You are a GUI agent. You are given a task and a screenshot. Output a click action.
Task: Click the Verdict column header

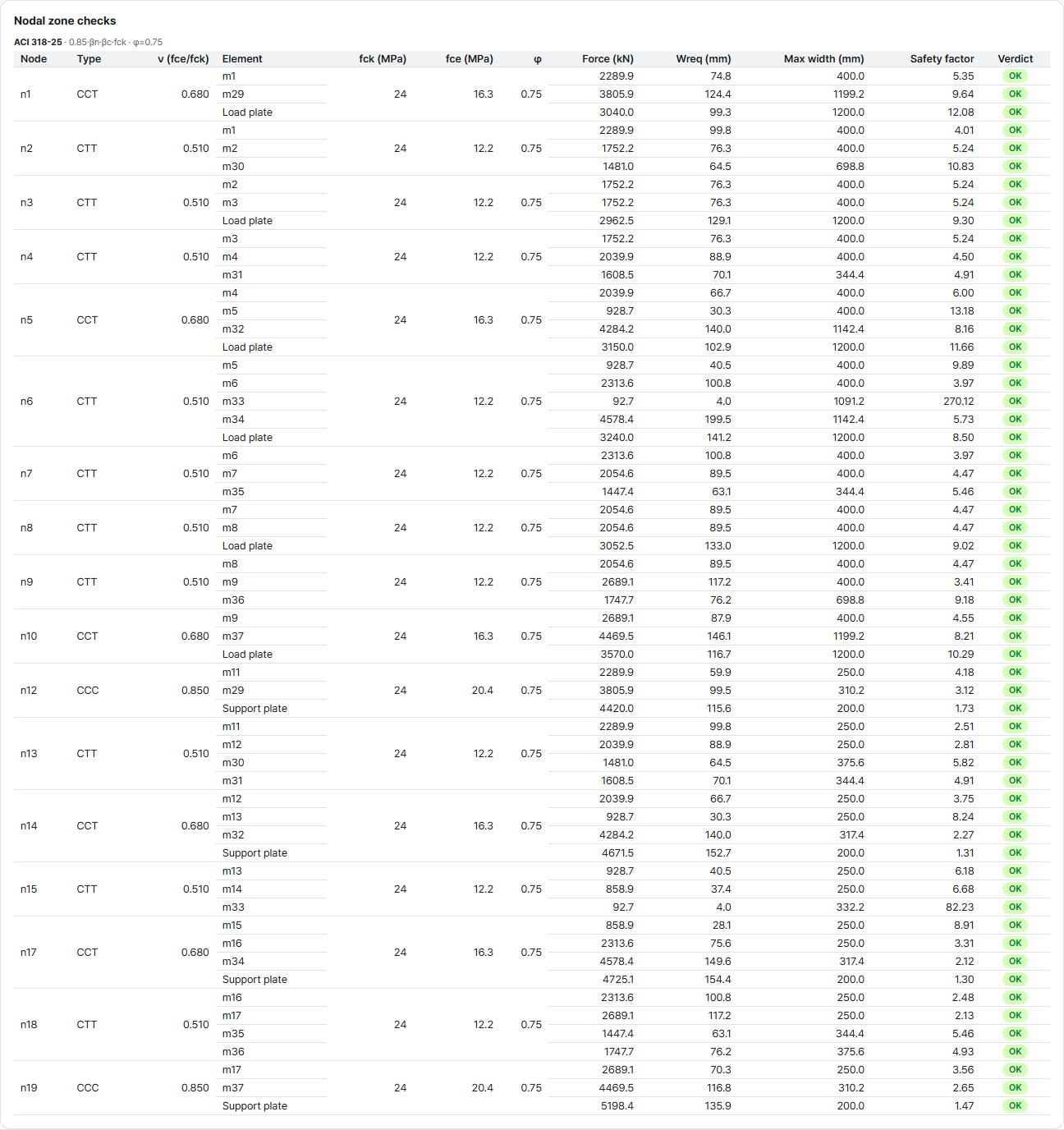(1016, 59)
